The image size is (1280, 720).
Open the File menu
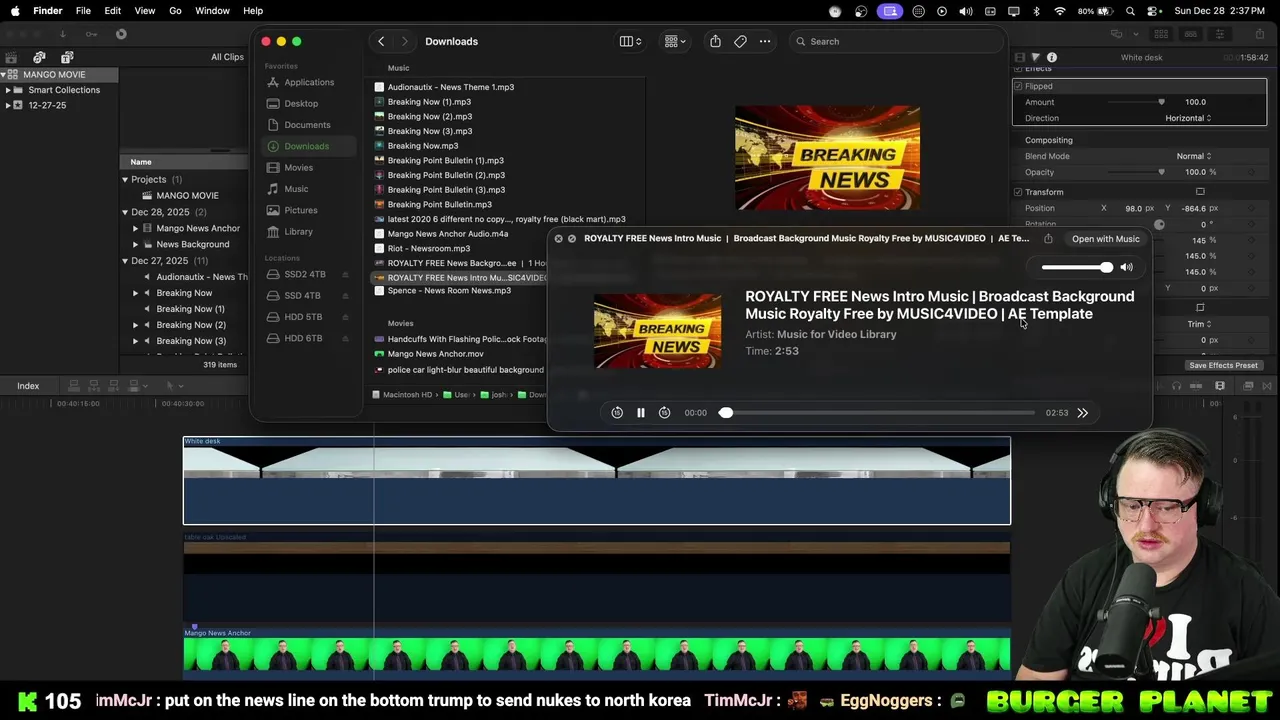pos(83,11)
